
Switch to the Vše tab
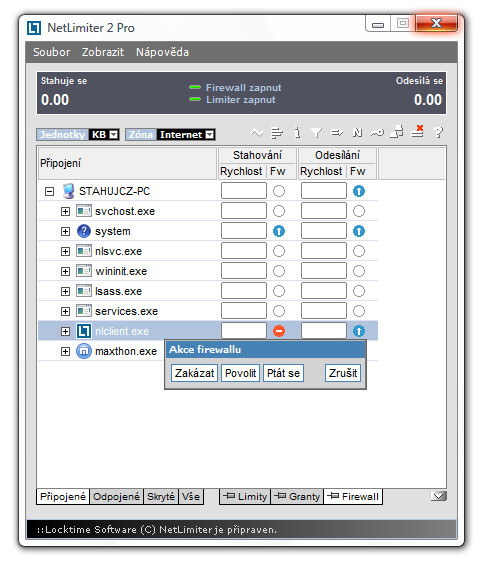coord(191,496)
